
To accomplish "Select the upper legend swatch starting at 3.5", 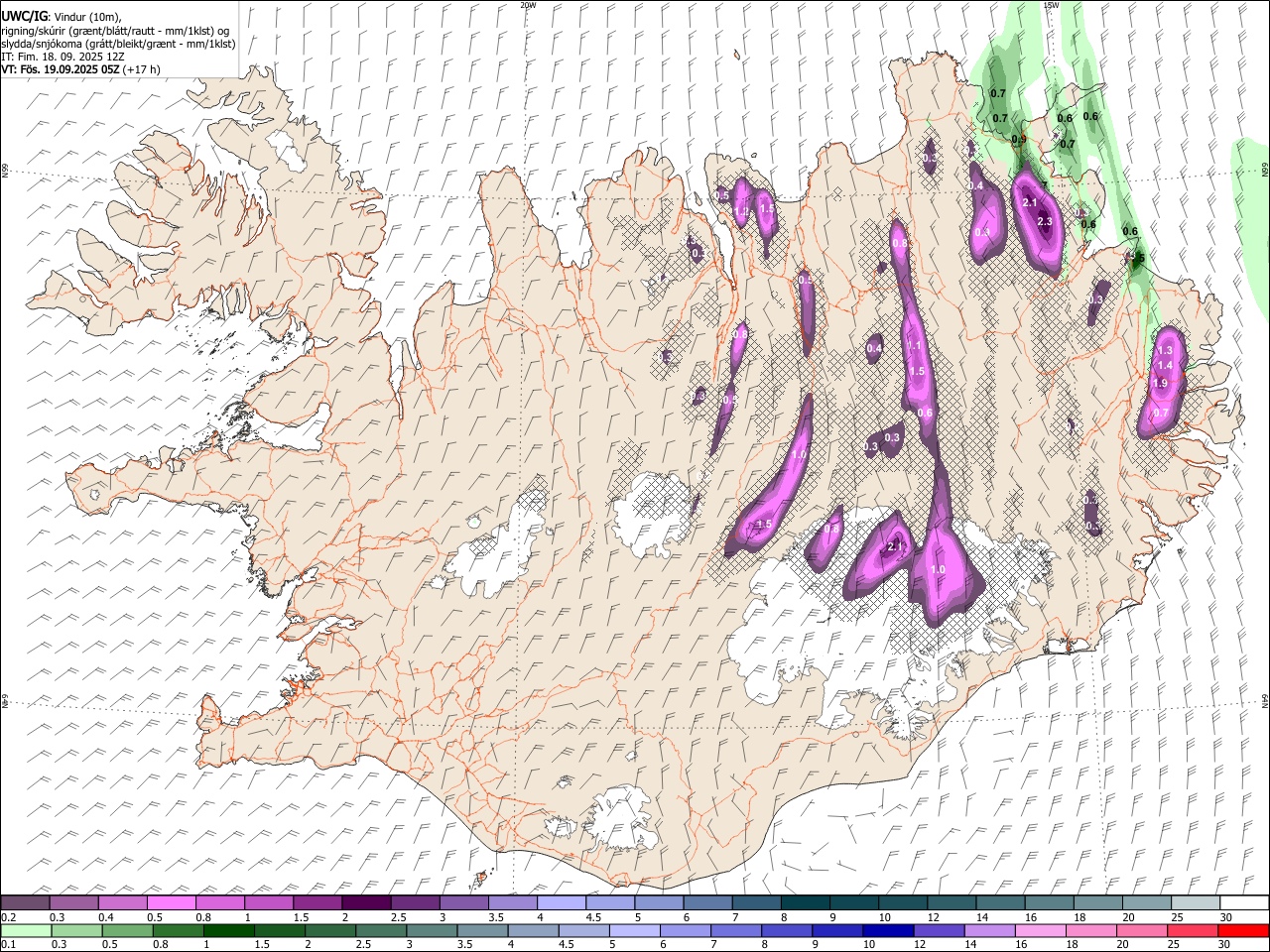I will [512, 902].
